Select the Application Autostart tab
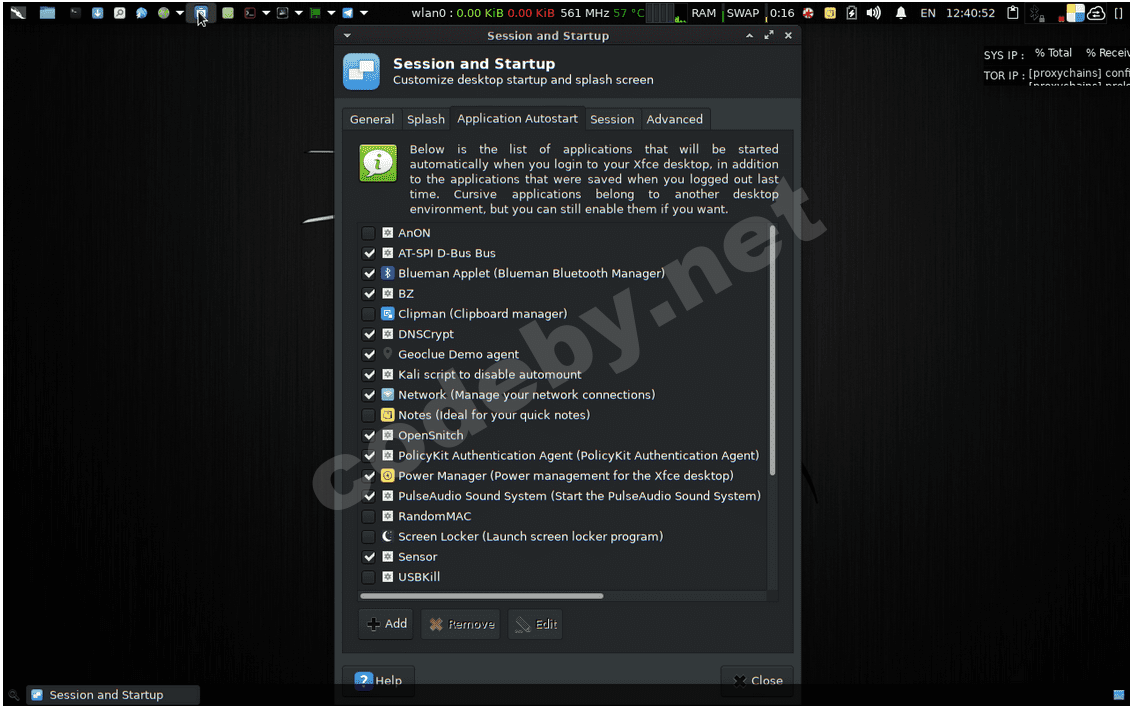 (x=518, y=118)
